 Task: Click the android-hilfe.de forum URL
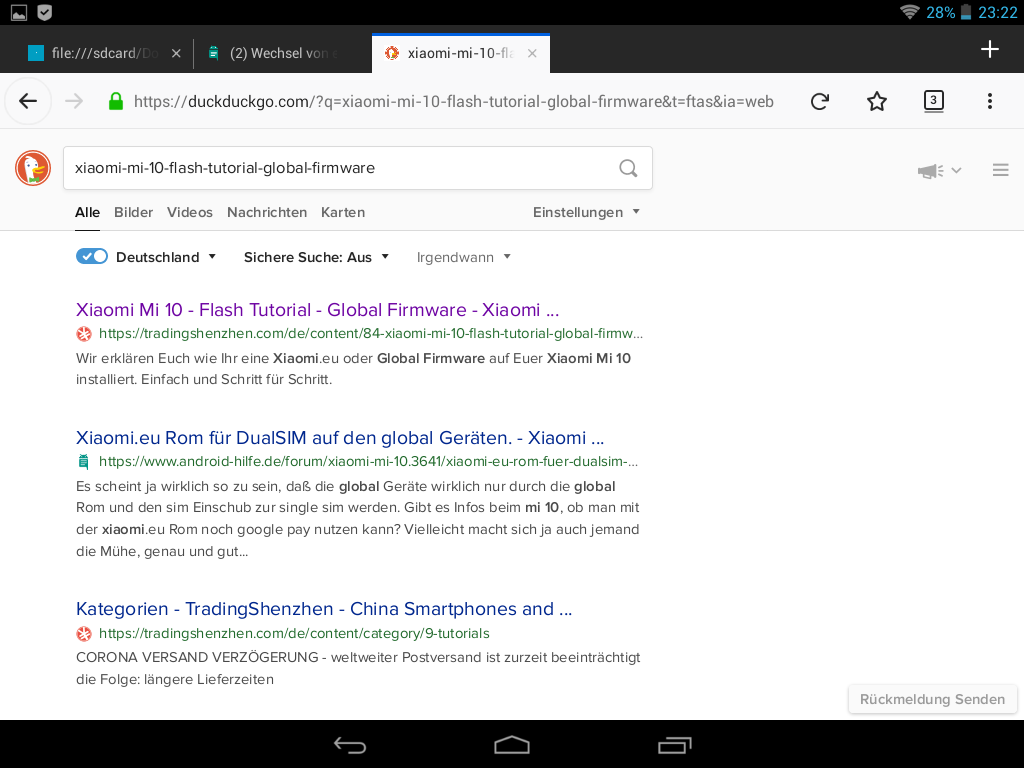point(368,462)
